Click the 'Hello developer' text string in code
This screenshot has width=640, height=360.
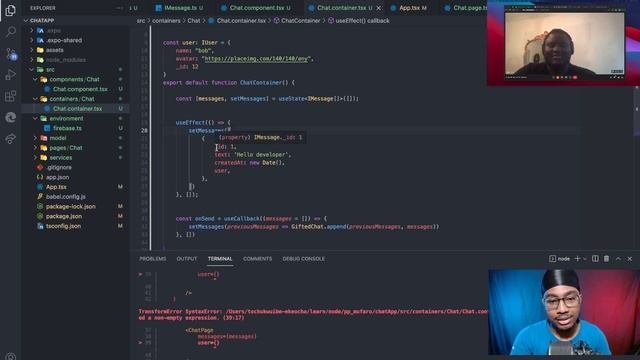(x=262, y=155)
